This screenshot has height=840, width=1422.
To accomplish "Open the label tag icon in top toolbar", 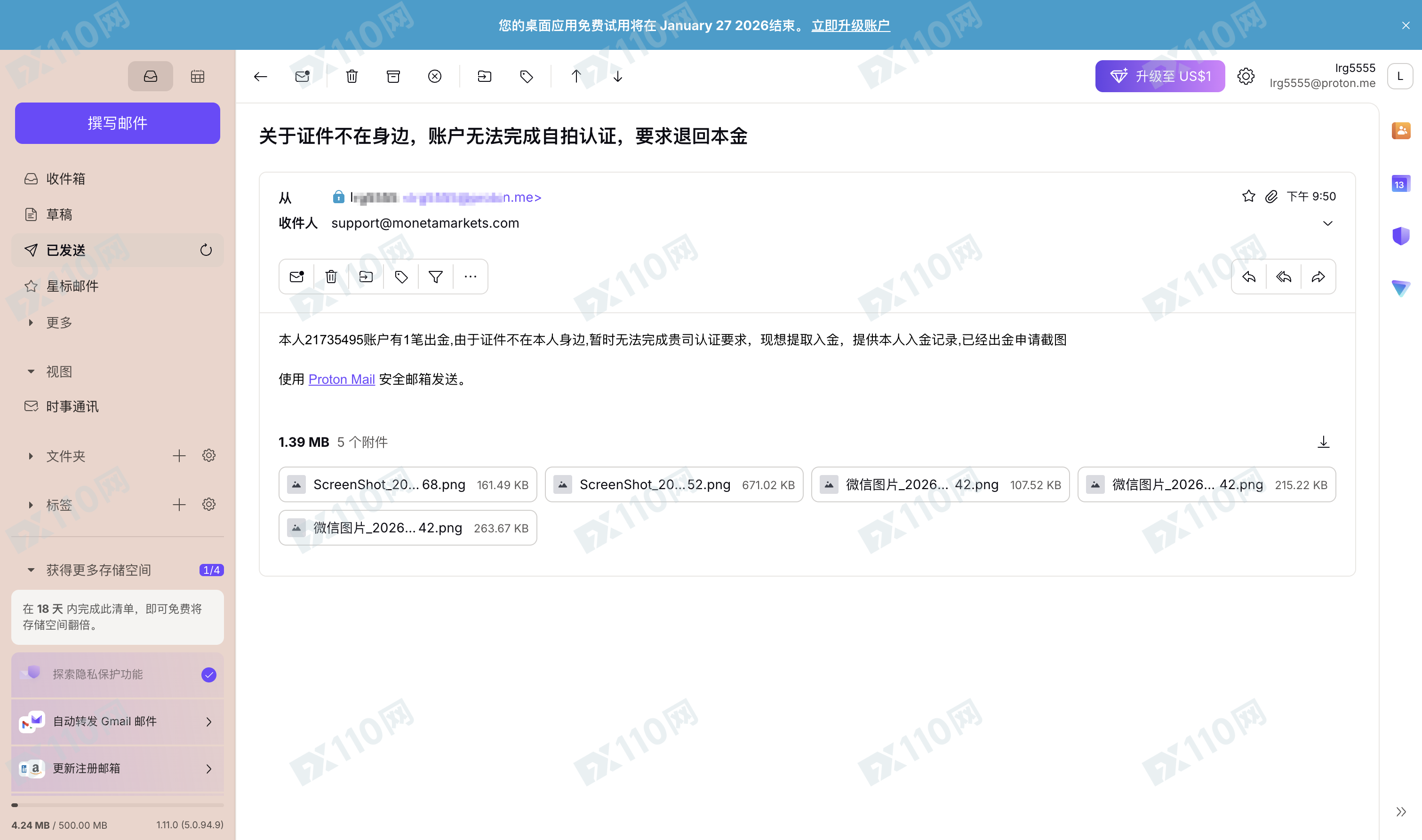I will 526,76.
